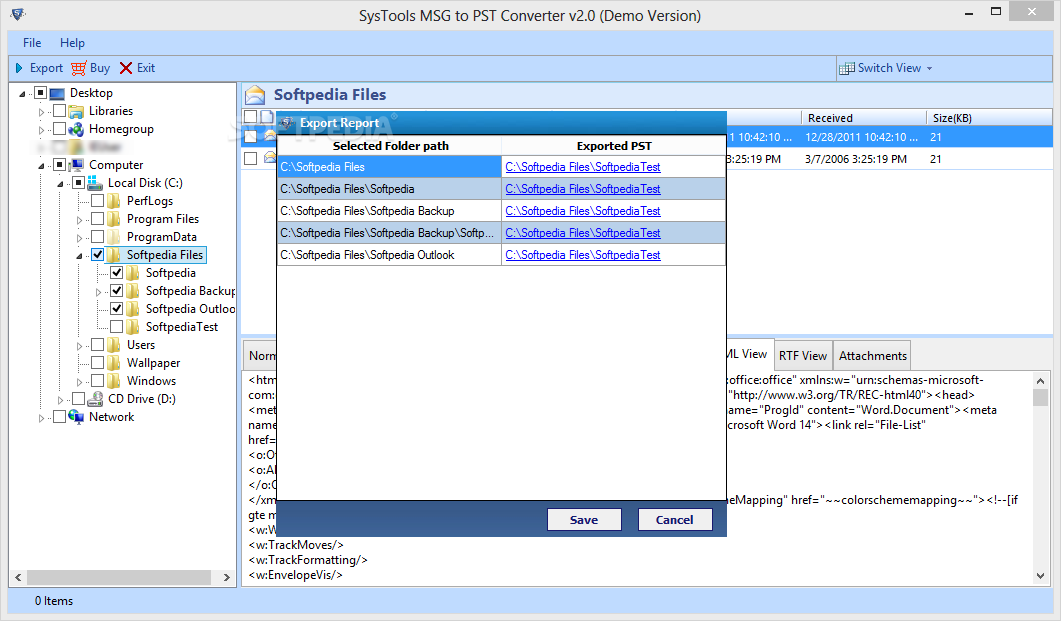Open the Switch View dropdown arrow
The width and height of the screenshot is (1061, 621).
point(930,68)
